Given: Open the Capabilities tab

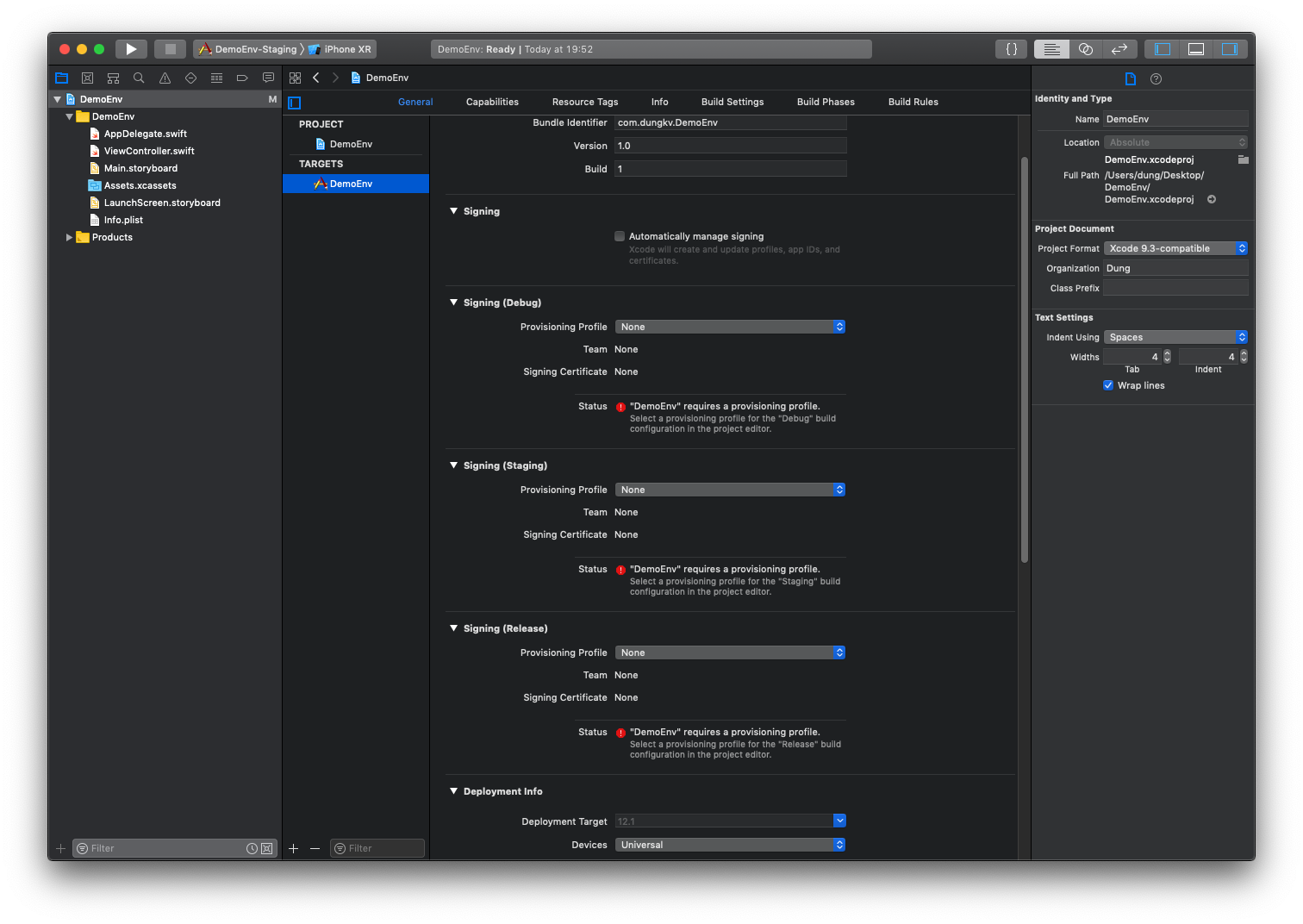Looking at the screenshot, I should click(492, 102).
